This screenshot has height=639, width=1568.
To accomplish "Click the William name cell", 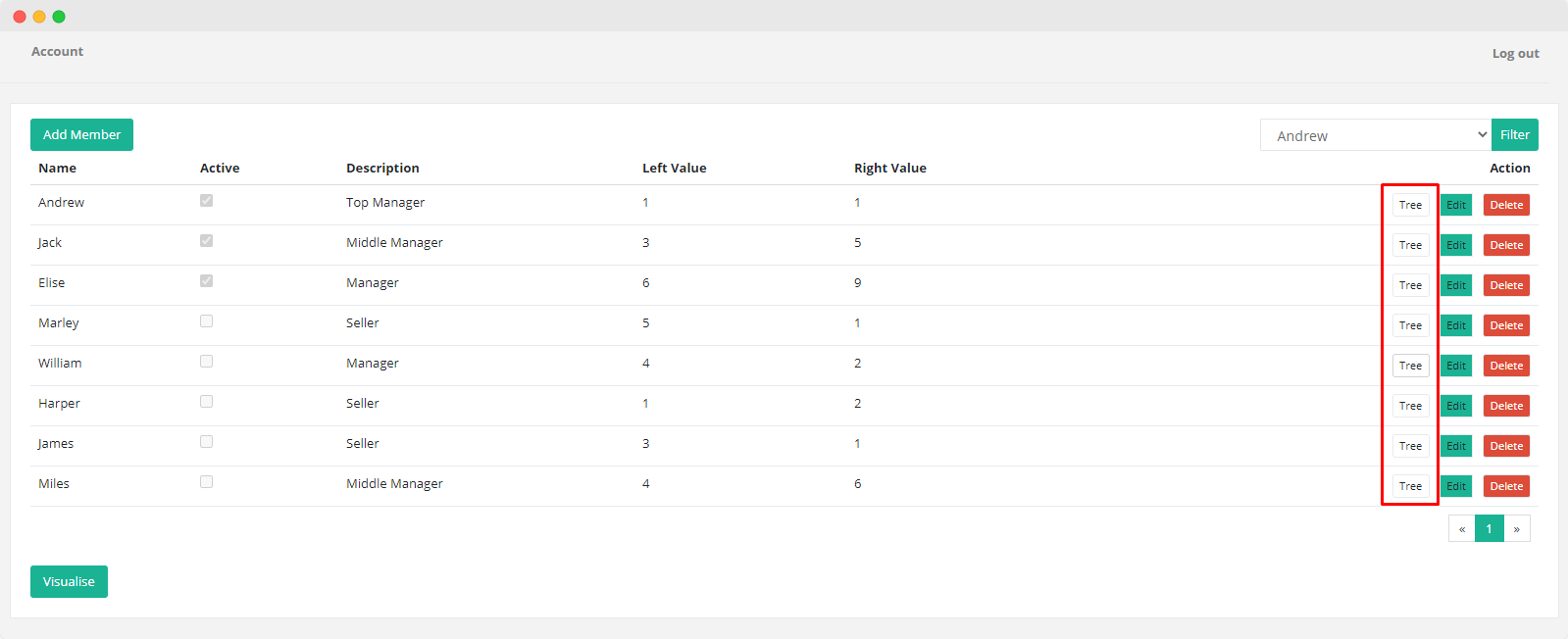I will (x=60, y=364).
